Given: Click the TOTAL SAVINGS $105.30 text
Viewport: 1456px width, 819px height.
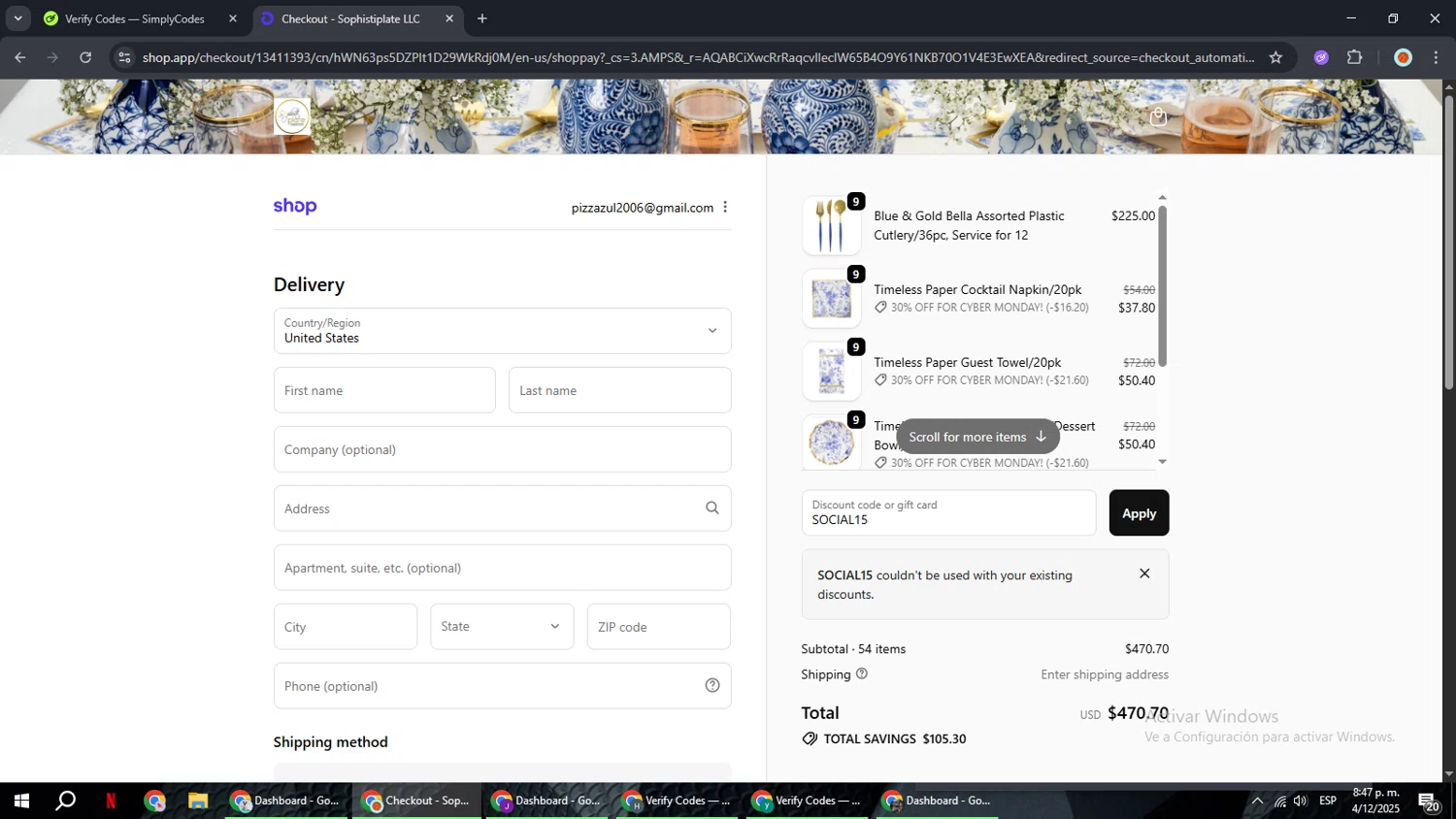Looking at the screenshot, I should click(895, 738).
